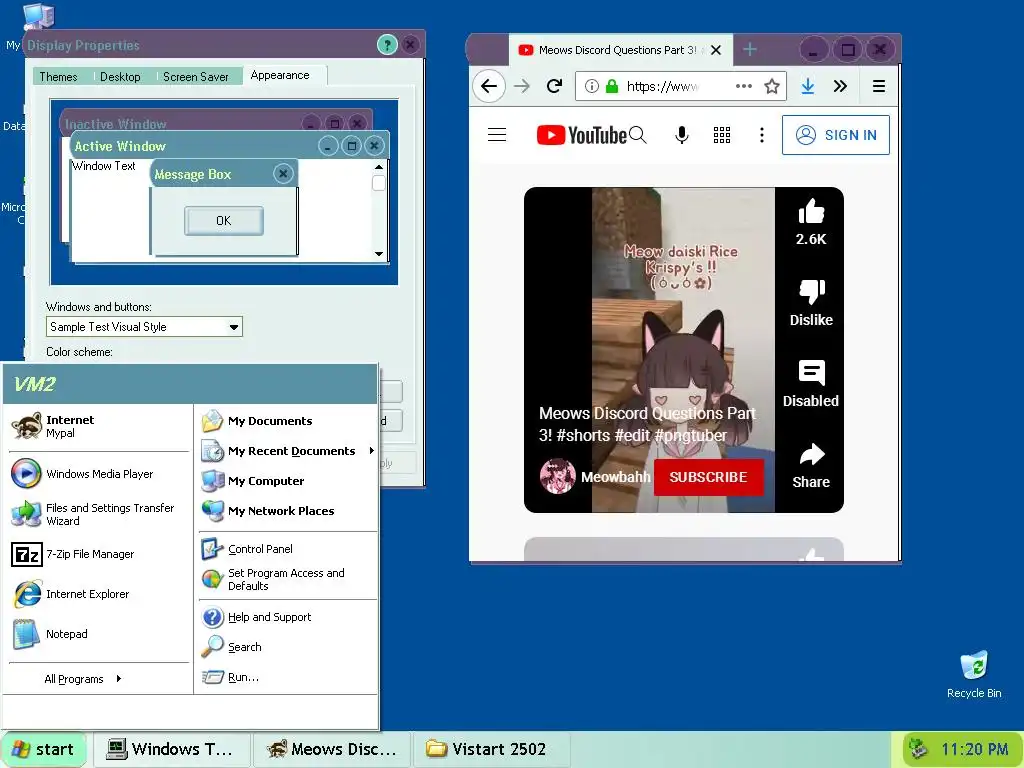Click the YouTube SIGN IN button
The height and width of the screenshot is (768, 1024).
point(836,135)
